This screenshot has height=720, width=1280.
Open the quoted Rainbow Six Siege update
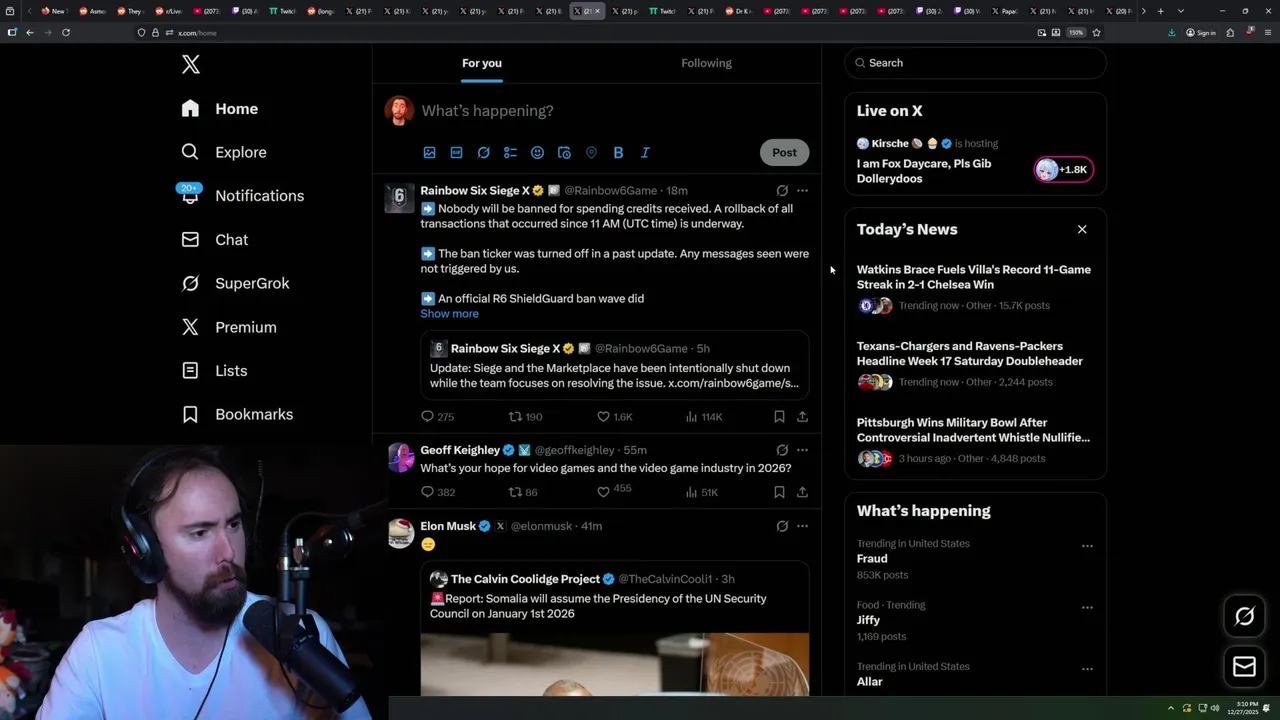tap(615, 365)
